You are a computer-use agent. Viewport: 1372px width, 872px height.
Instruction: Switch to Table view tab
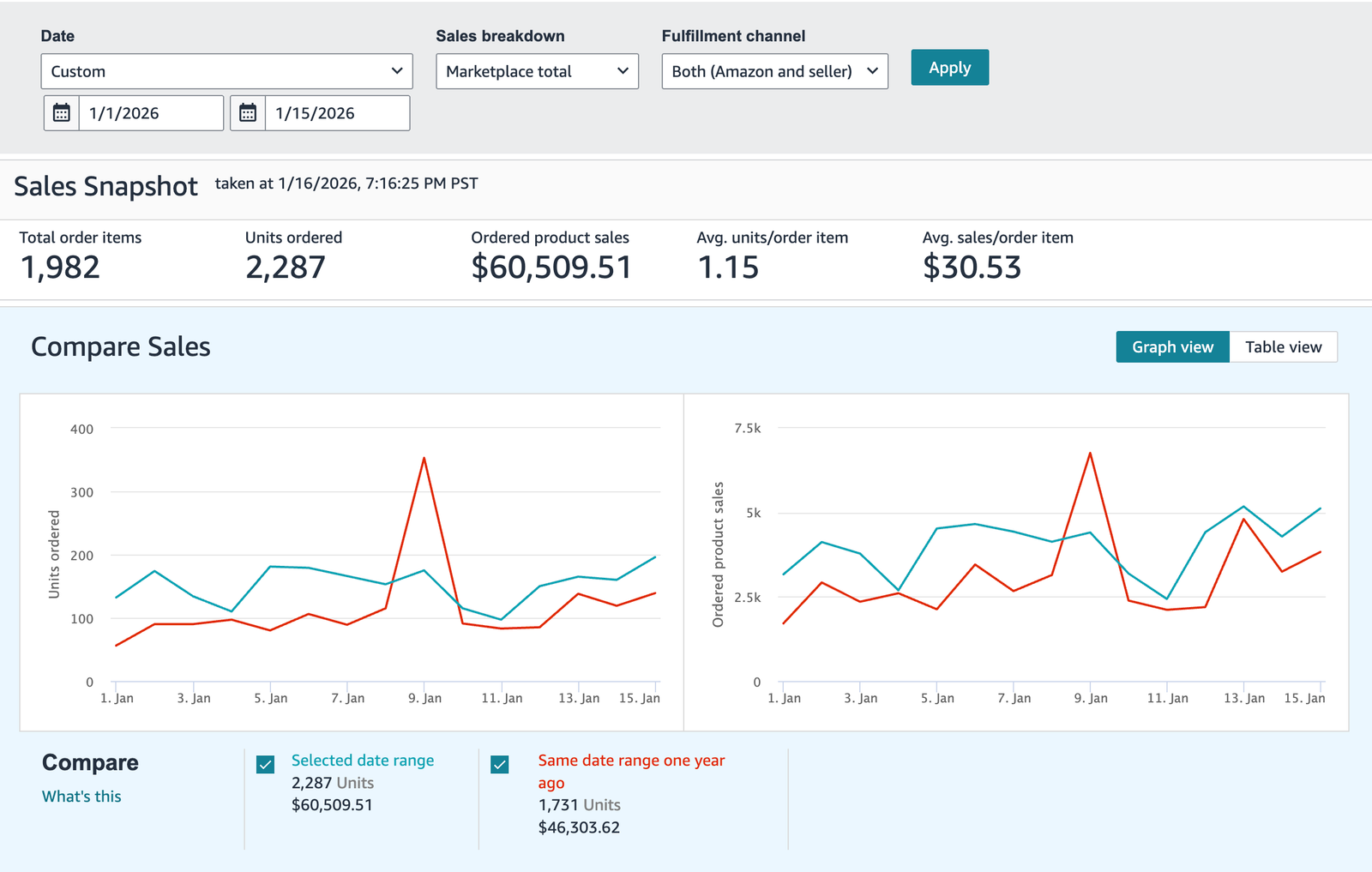pyautogui.click(x=1283, y=347)
